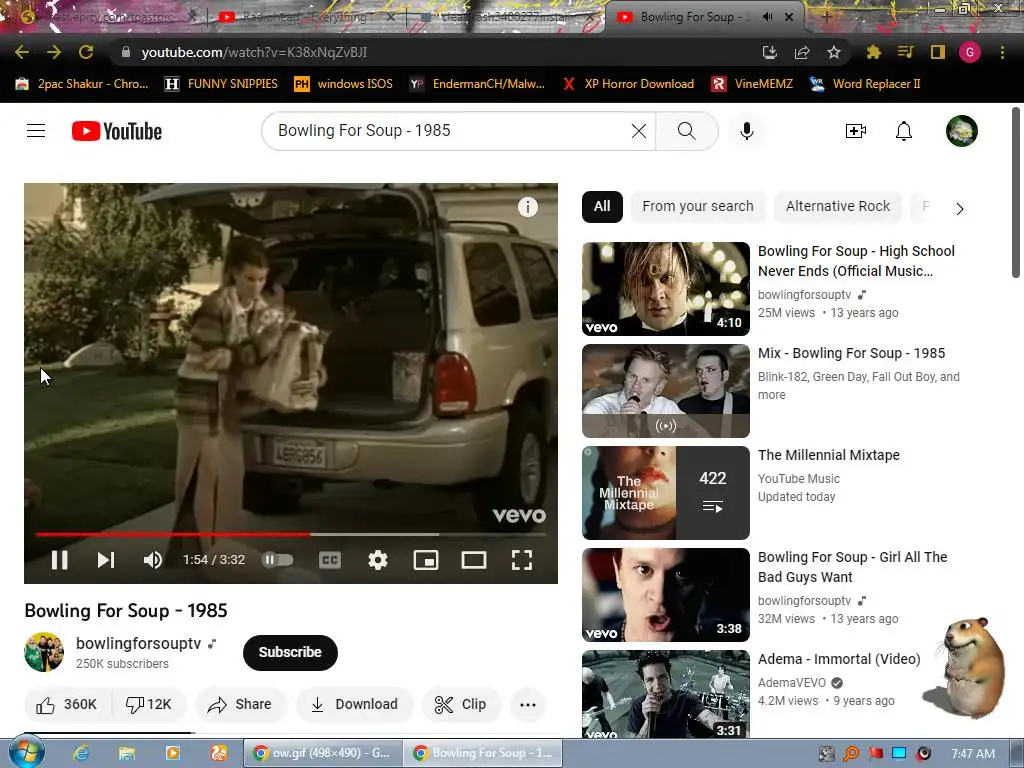
Task: Download the video
Action: (355, 705)
